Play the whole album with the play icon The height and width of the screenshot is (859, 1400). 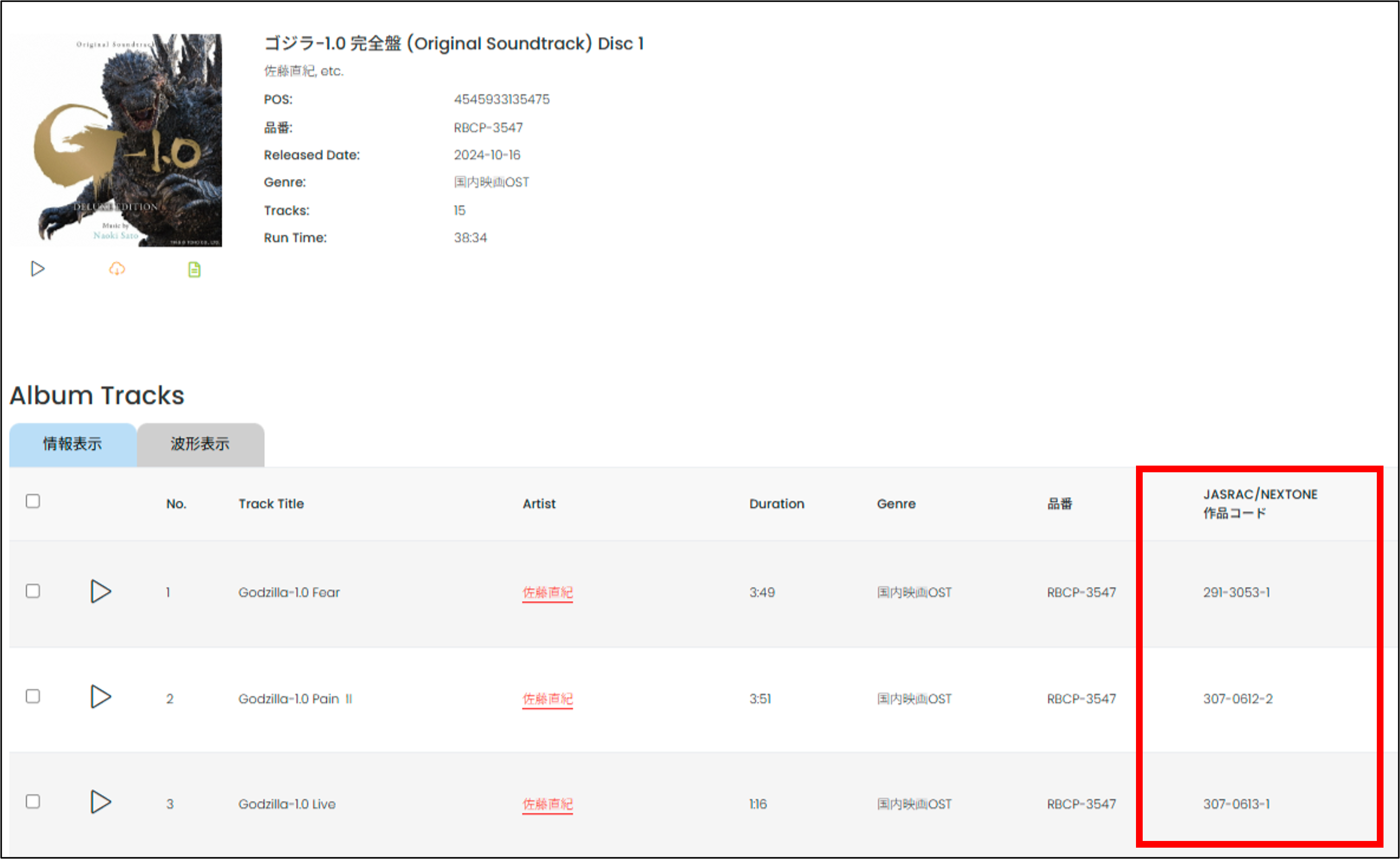pyautogui.click(x=38, y=269)
